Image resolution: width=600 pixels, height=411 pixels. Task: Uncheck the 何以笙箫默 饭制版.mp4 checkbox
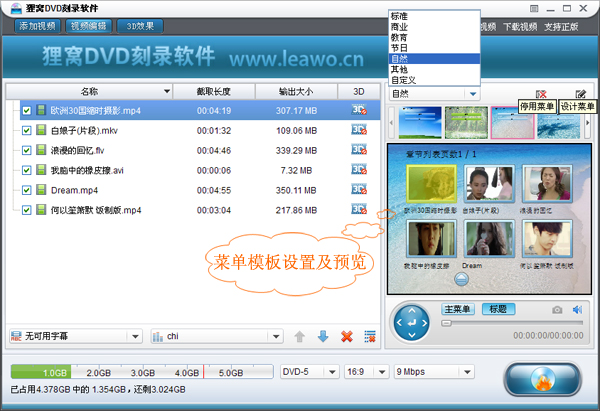(x=26, y=210)
